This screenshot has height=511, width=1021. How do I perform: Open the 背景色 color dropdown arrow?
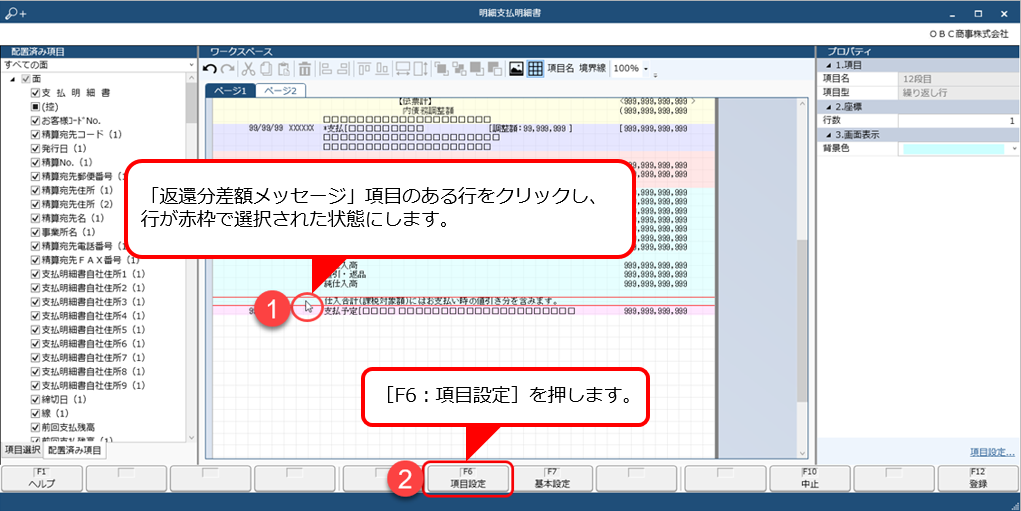1014,148
